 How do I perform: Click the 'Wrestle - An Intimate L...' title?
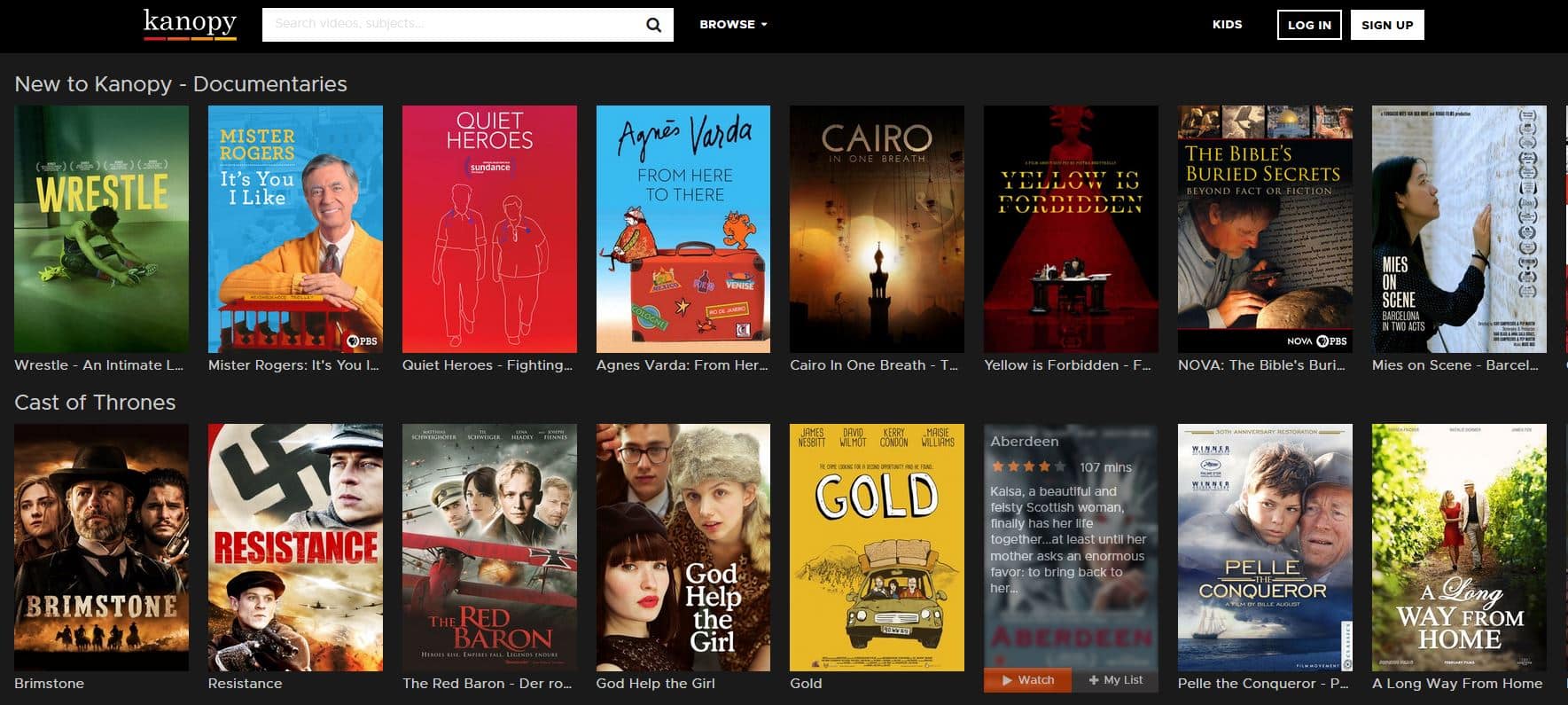tap(99, 364)
